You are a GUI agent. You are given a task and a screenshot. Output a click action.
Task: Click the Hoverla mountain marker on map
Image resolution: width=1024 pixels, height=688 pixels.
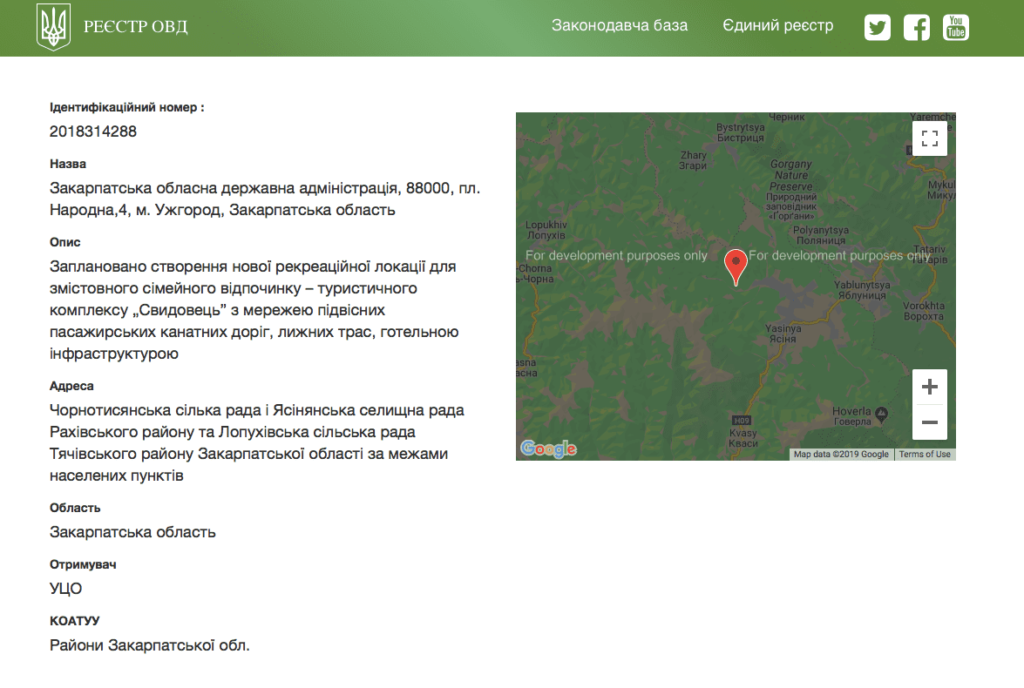882,414
